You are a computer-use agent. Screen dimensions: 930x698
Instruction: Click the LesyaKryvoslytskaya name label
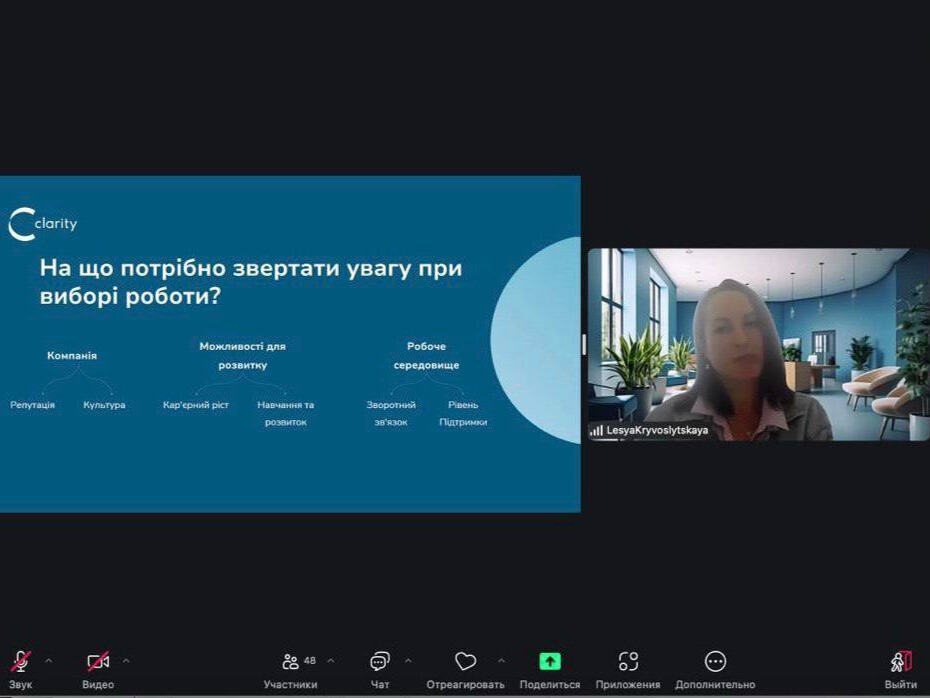click(657, 431)
